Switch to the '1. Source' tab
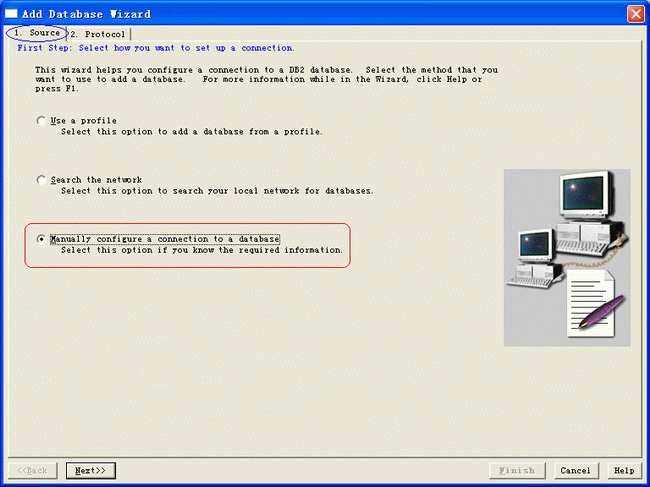Screen dimensions: 650x487 [x=37, y=33]
